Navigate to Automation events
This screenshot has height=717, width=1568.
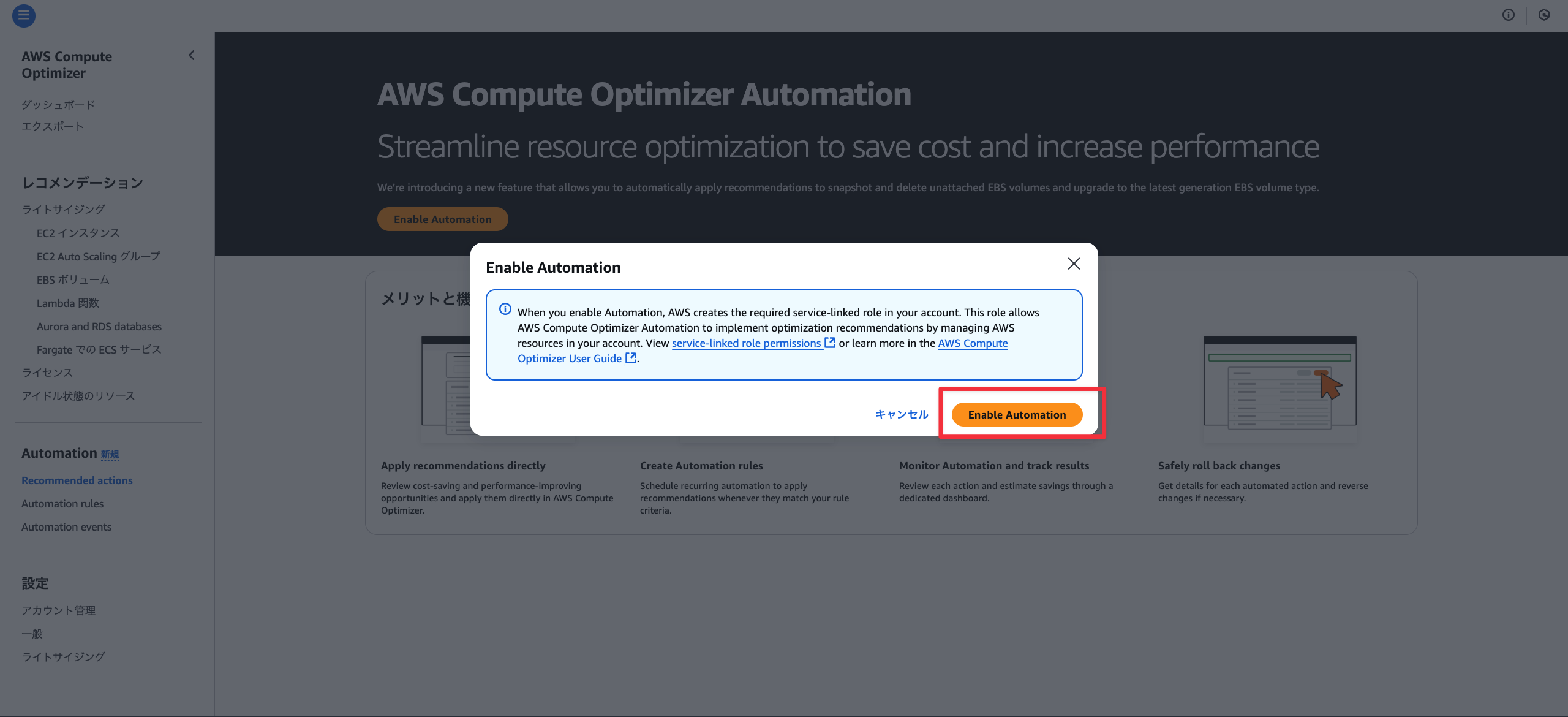(67, 527)
